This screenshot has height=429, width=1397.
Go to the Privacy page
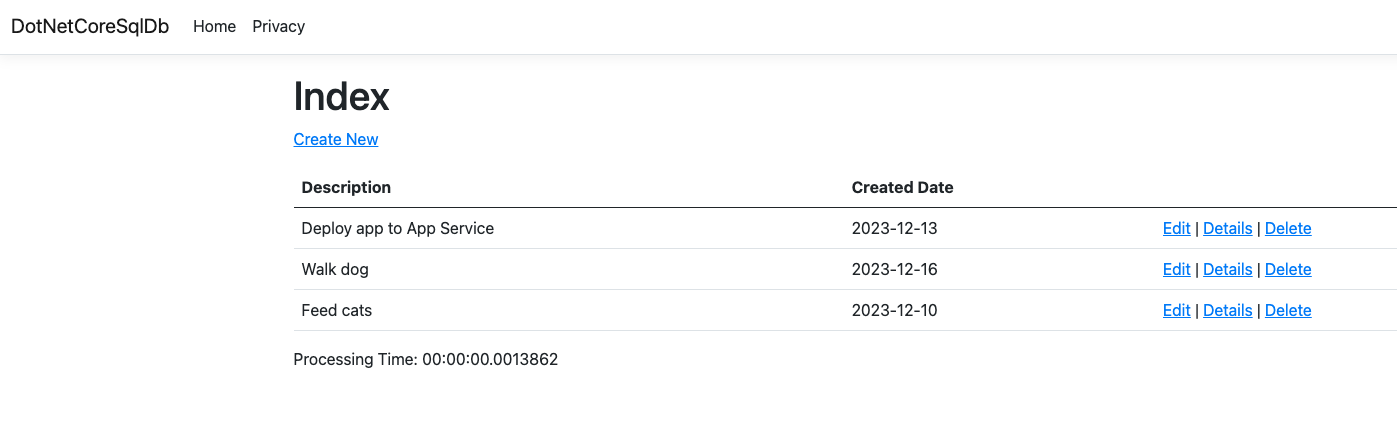278,26
